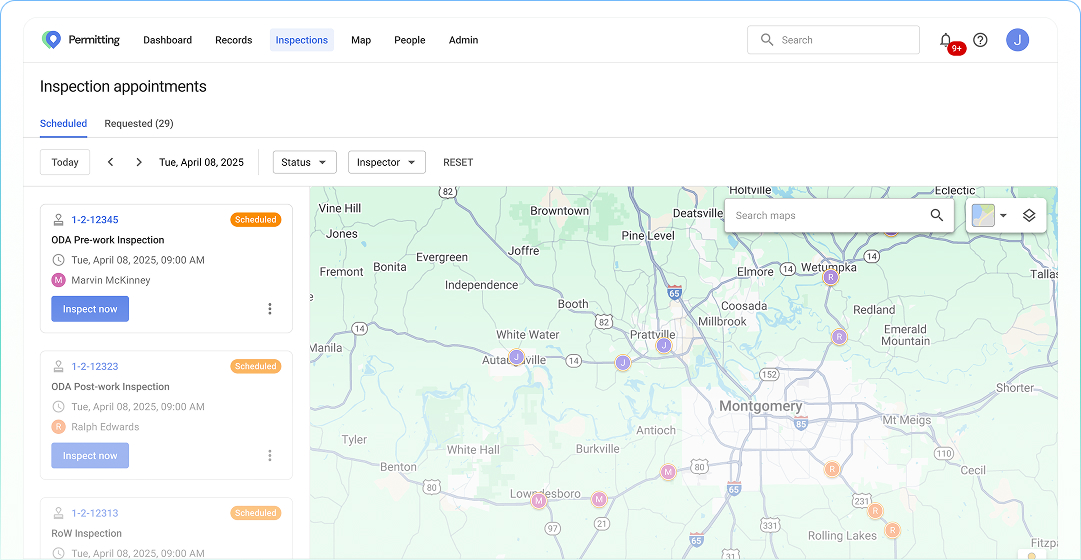Switch to the Requested (29) tab
Screen dimensions: 1081x560
[139, 123]
